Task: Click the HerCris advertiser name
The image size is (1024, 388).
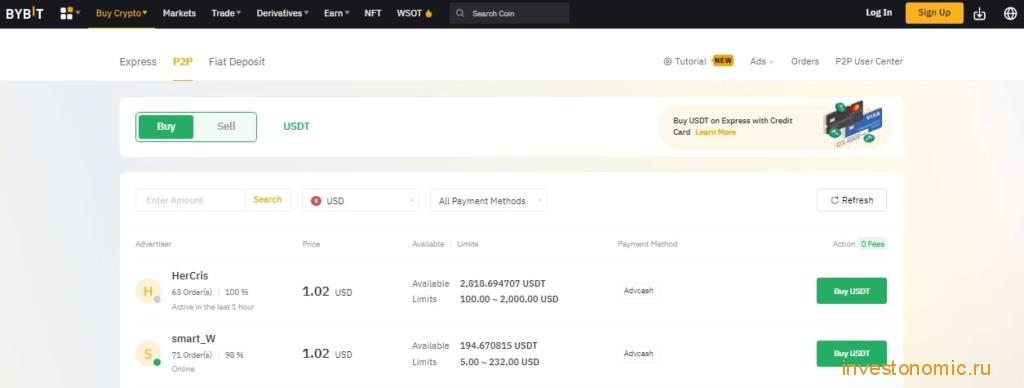Action: pos(190,276)
